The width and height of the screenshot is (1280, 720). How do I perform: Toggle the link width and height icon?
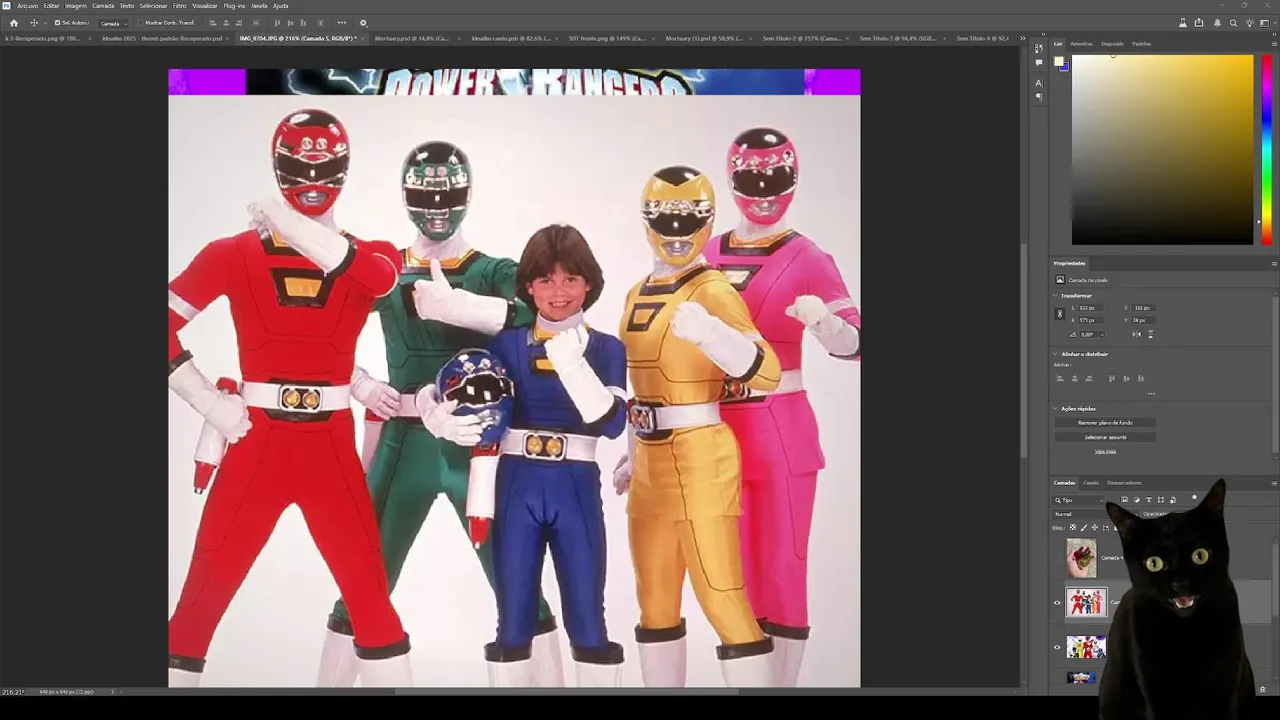tap(1060, 314)
